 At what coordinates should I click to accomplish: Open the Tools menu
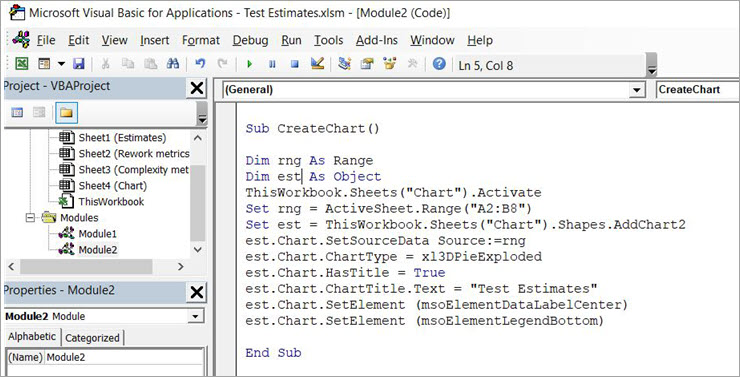pyautogui.click(x=329, y=41)
